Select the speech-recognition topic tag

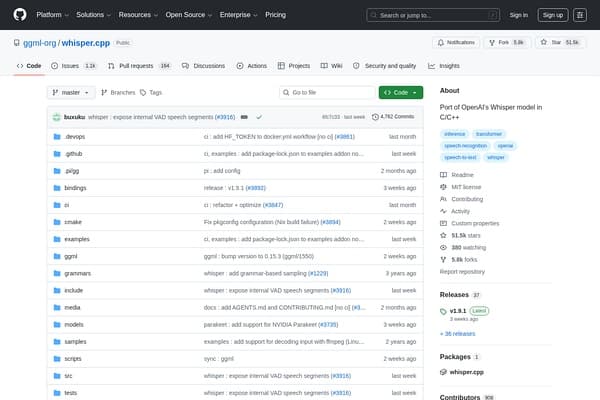click(465, 146)
